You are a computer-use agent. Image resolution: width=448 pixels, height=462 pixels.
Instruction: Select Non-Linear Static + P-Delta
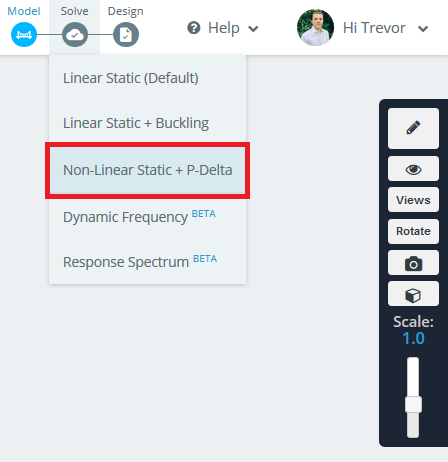pos(147,170)
